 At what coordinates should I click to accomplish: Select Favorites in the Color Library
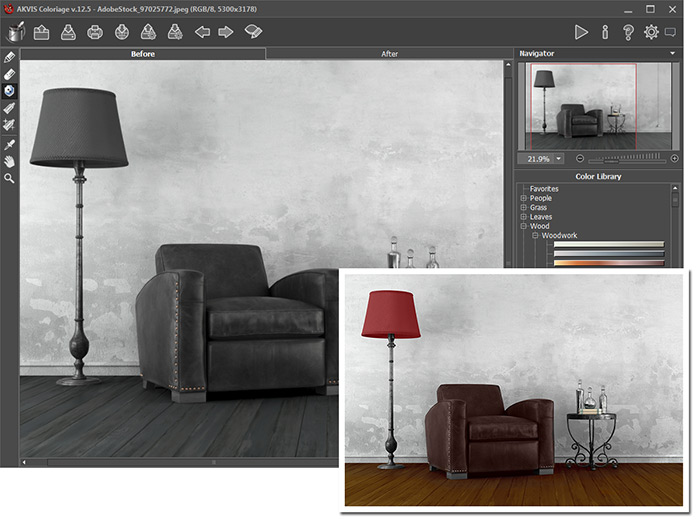click(x=544, y=189)
